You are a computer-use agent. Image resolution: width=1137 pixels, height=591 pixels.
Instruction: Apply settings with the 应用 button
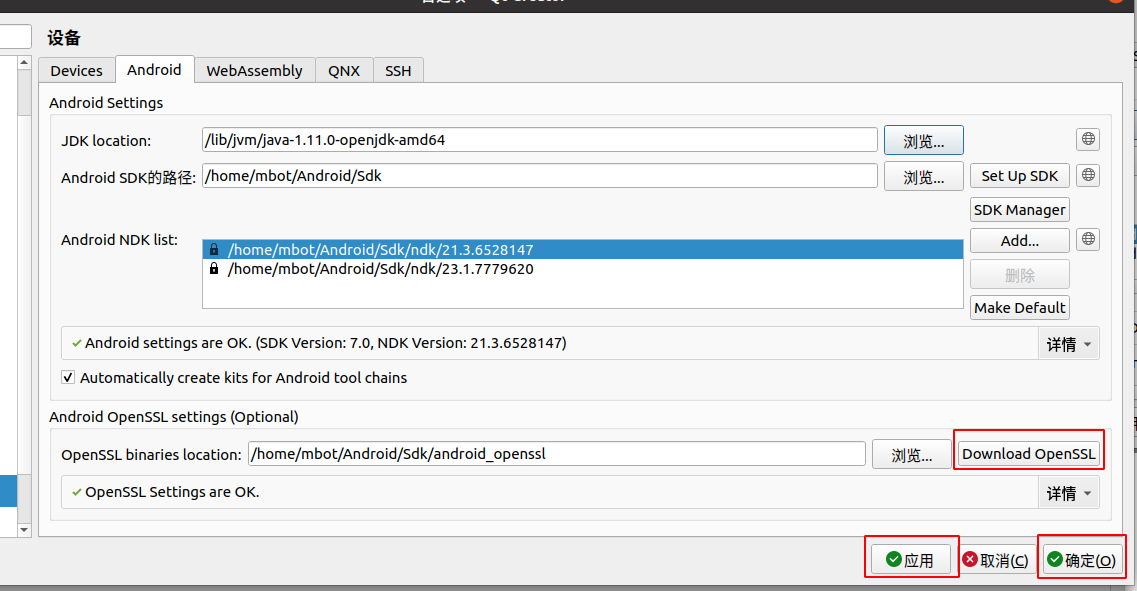pos(911,559)
